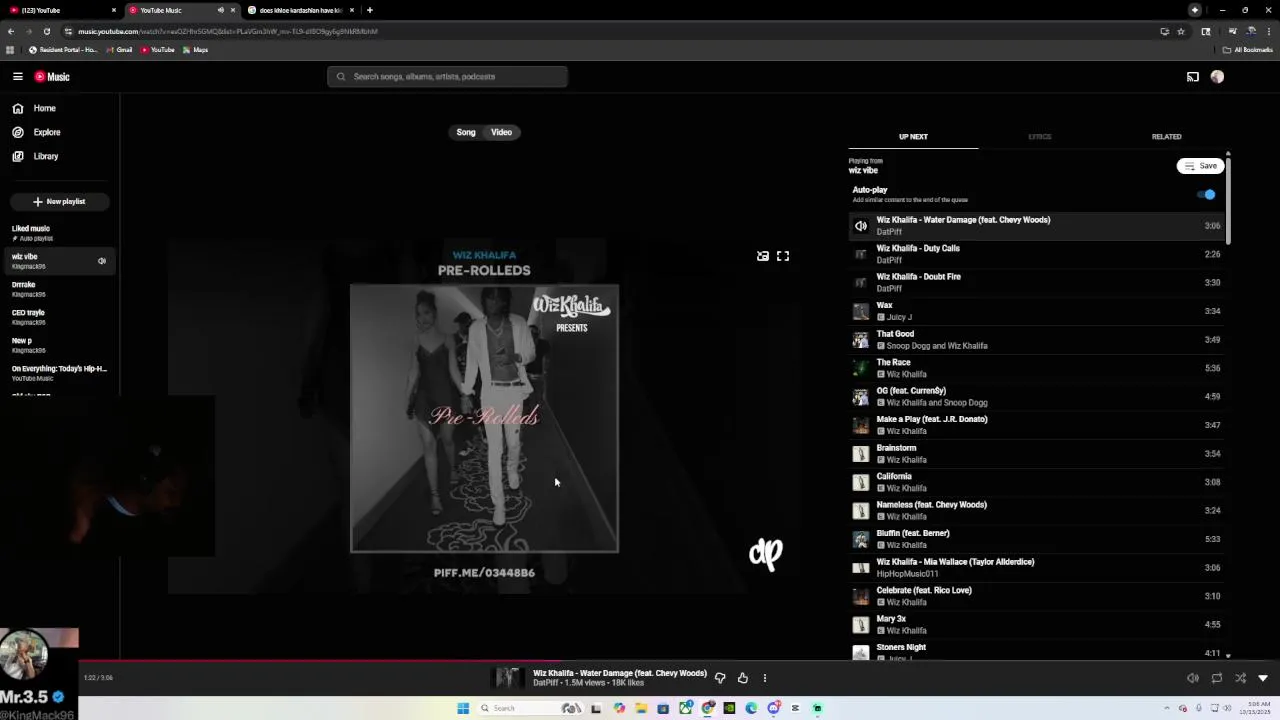Open the Drrrake playlist
The height and width of the screenshot is (720, 1280).
pyautogui.click(x=60, y=289)
